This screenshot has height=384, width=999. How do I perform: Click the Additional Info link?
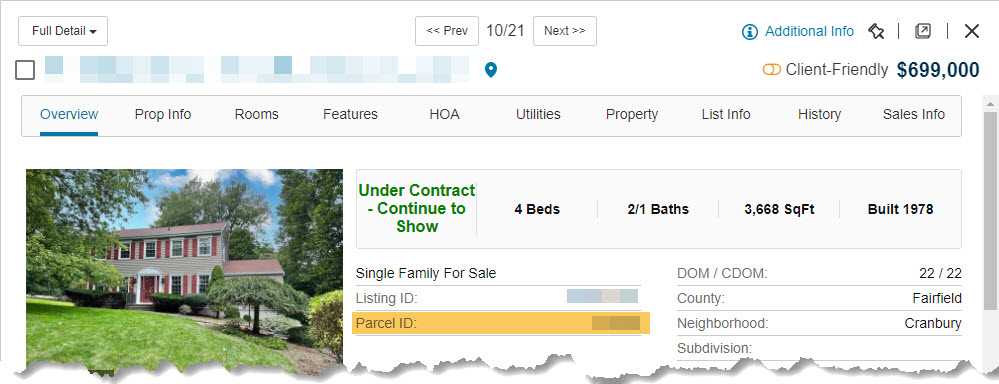coord(809,31)
